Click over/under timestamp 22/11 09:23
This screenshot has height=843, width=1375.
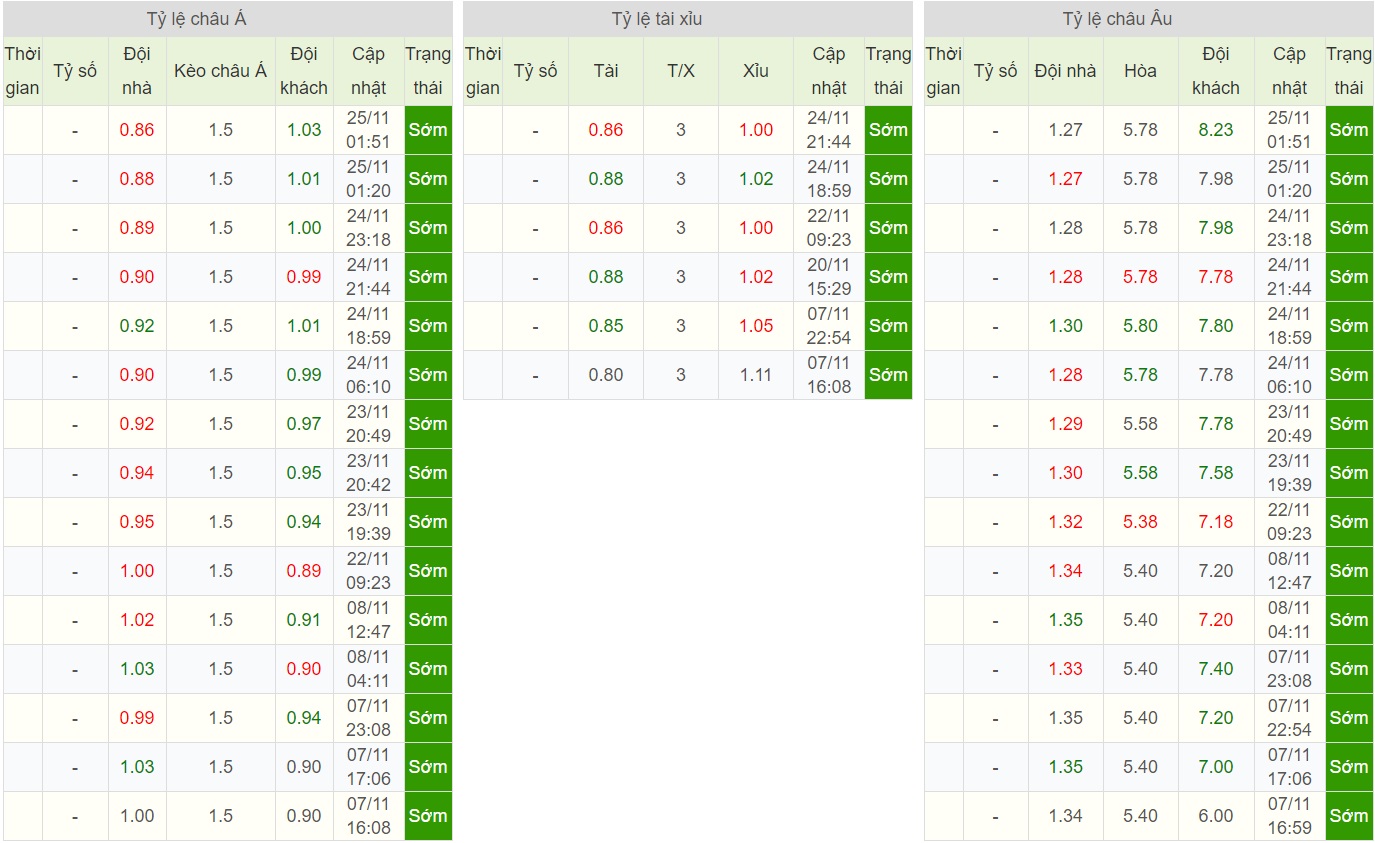[829, 228]
